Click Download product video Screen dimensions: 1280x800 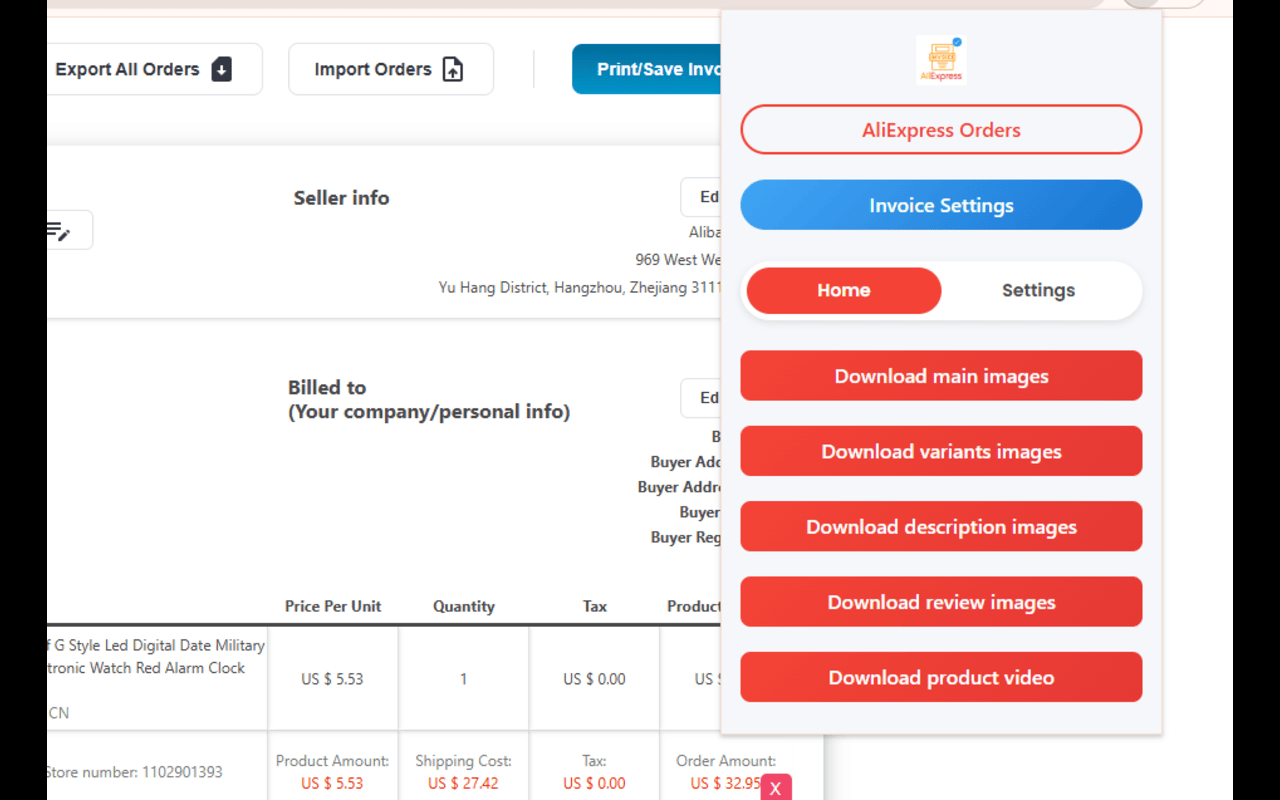pos(941,677)
